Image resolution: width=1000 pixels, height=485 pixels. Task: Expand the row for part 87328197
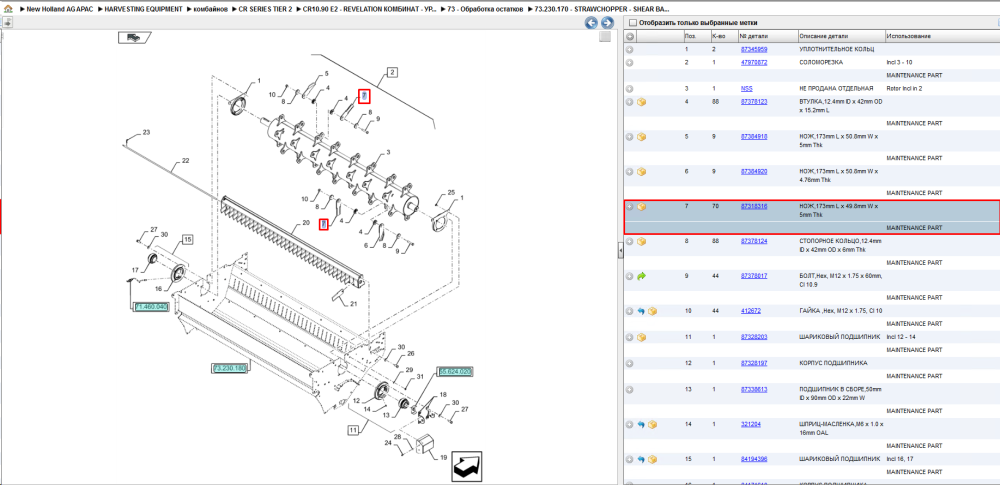[629, 363]
